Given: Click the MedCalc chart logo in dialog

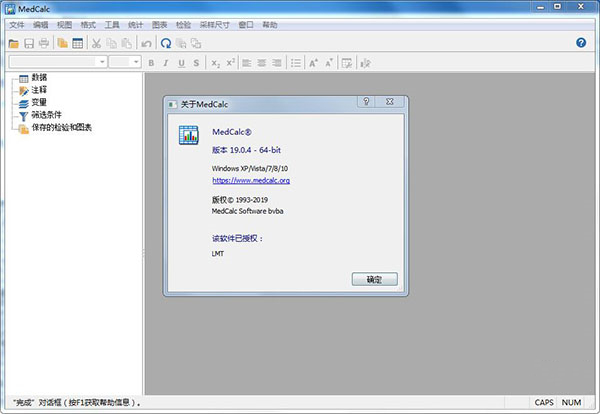Looking at the screenshot, I should (x=189, y=135).
